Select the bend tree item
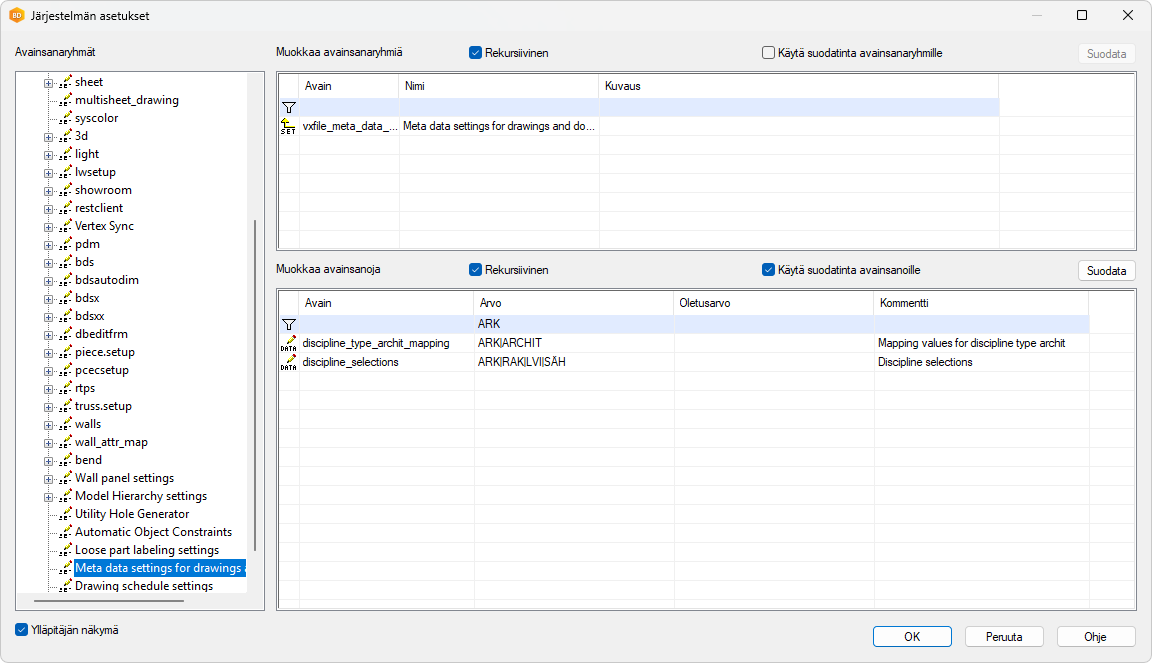Image resolution: width=1152 pixels, height=663 pixels. pos(88,460)
